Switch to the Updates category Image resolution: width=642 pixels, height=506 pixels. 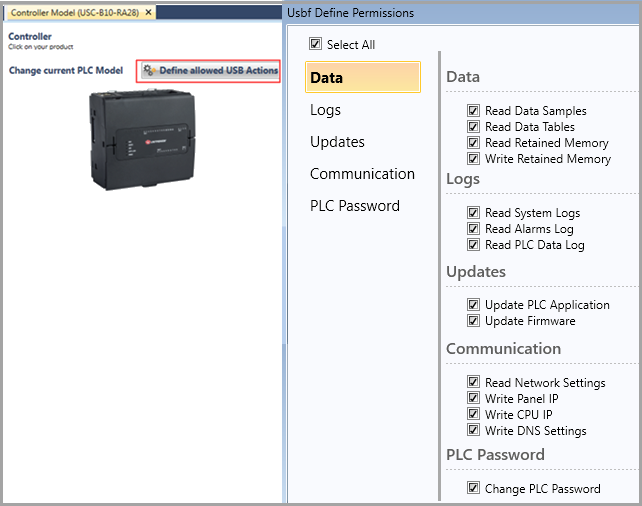tap(337, 142)
